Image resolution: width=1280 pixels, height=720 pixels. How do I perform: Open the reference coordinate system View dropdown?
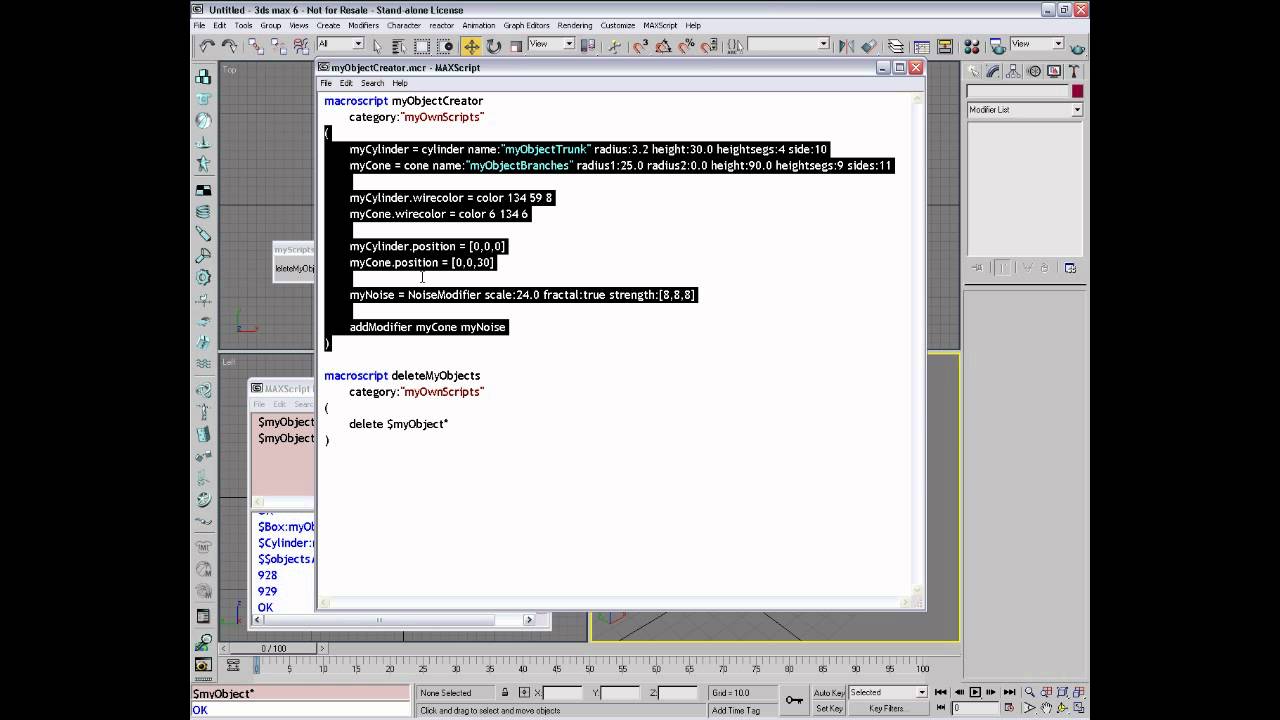[551, 44]
